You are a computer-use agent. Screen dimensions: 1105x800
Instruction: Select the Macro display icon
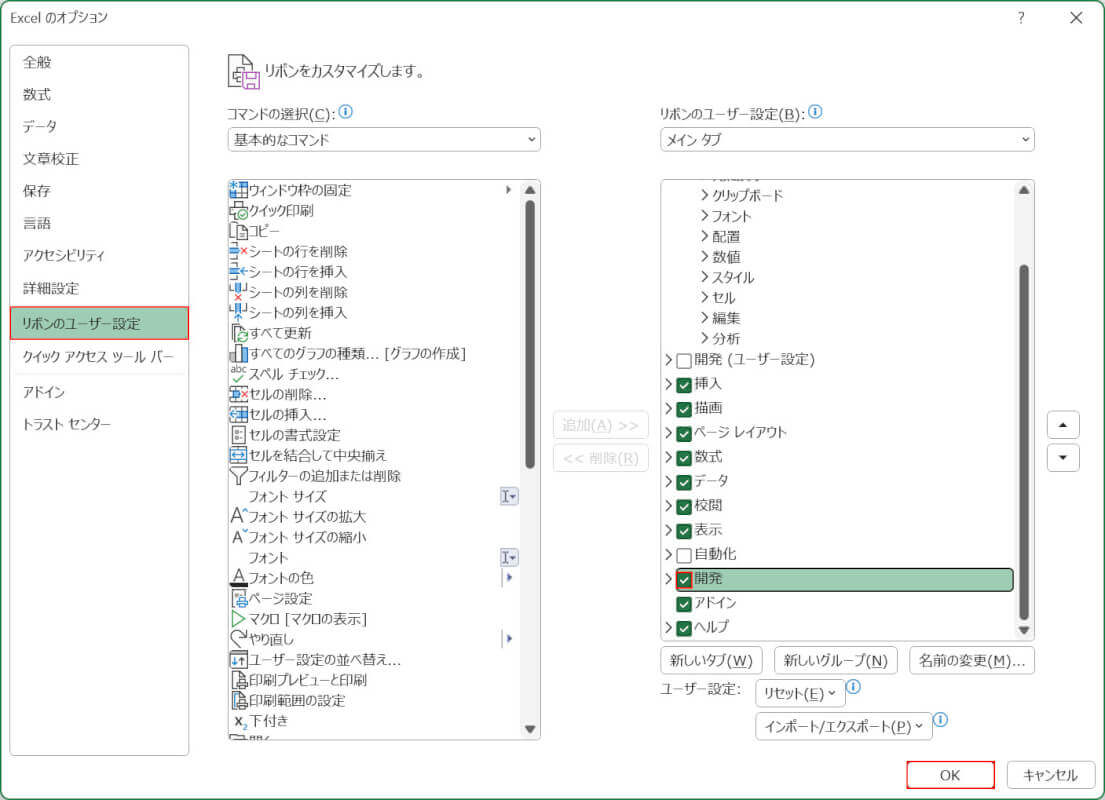click(x=238, y=619)
